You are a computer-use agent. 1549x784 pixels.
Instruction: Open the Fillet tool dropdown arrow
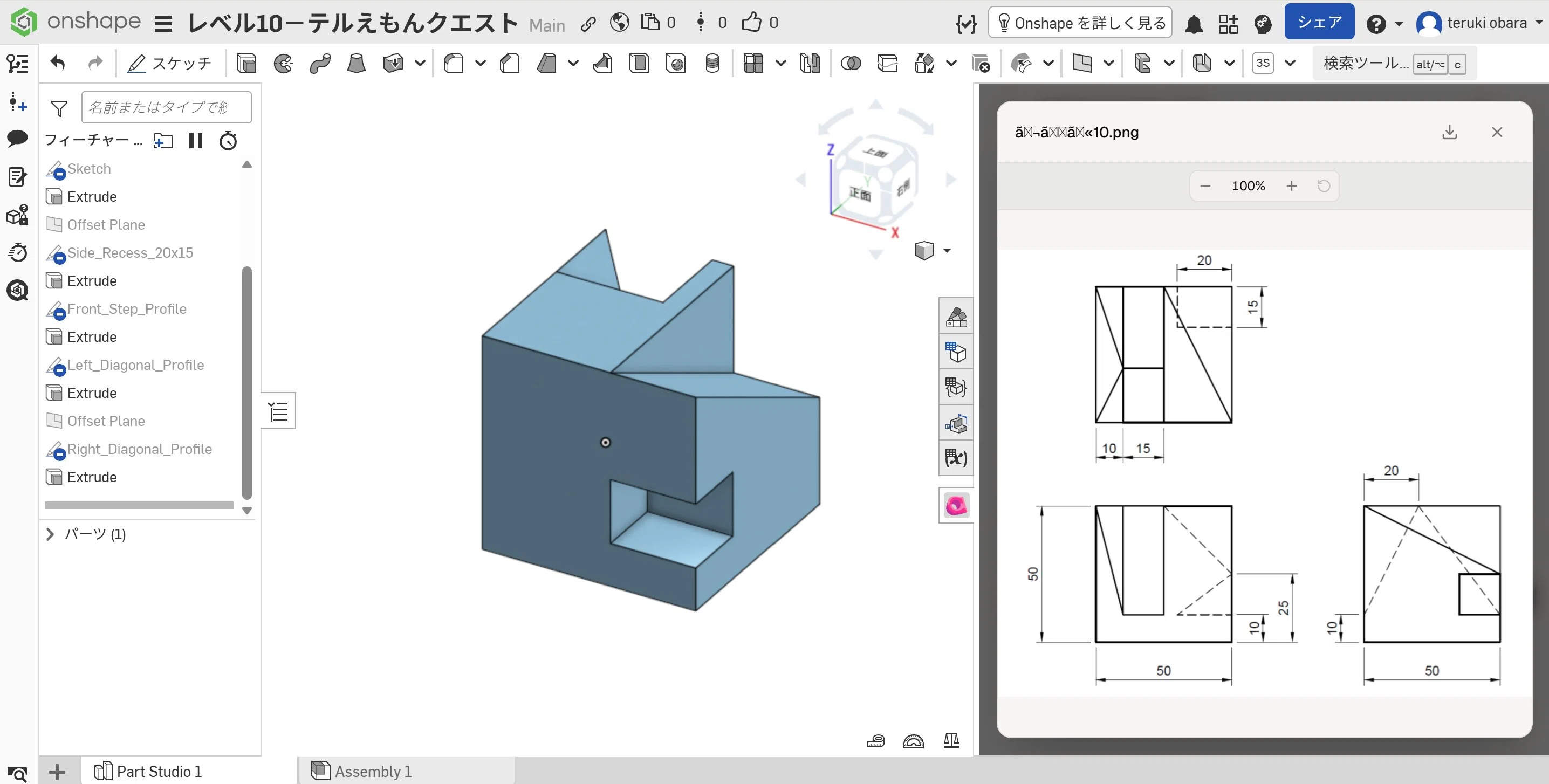coord(480,63)
